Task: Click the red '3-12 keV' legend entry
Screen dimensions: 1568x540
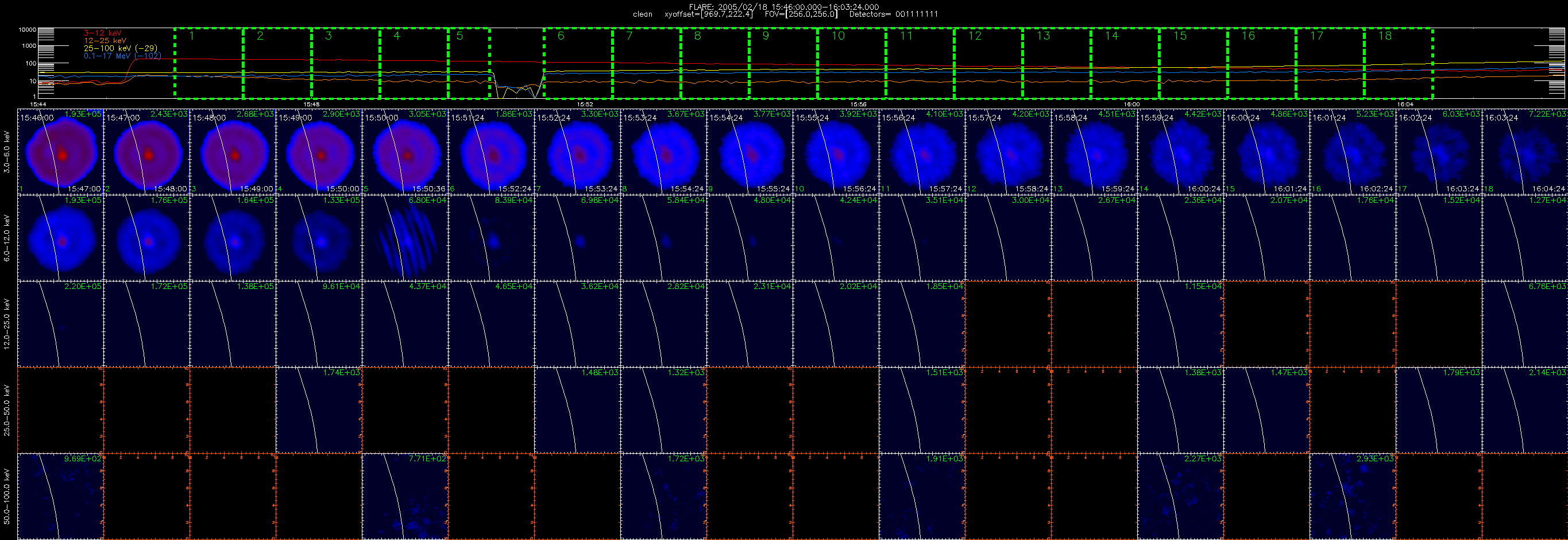Action: click(x=102, y=33)
